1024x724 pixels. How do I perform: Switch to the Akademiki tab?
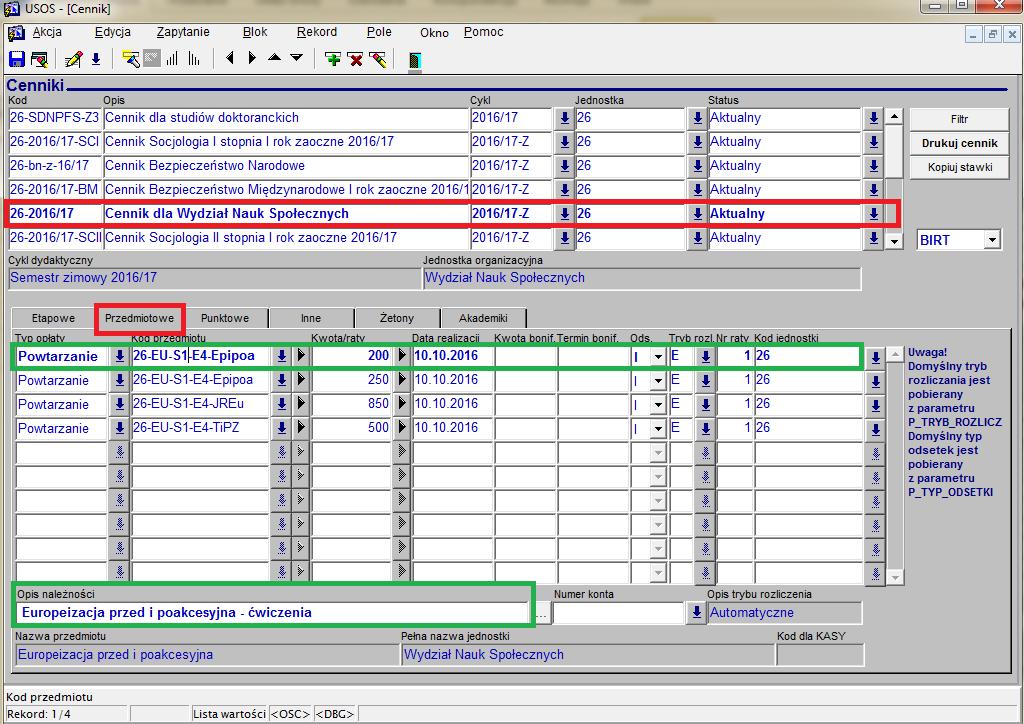[483, 319]
